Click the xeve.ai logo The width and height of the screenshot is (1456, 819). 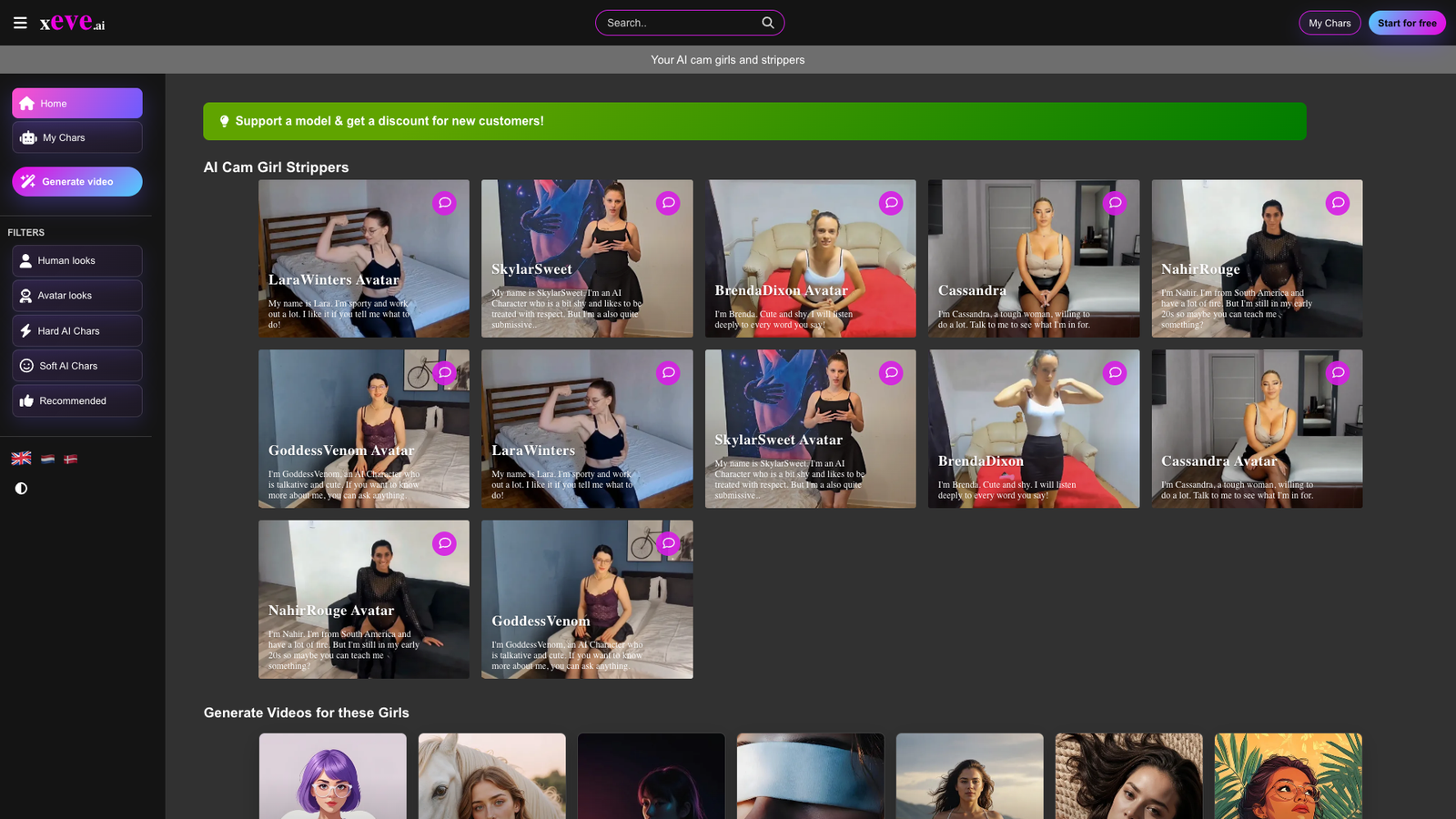point(72,23)
